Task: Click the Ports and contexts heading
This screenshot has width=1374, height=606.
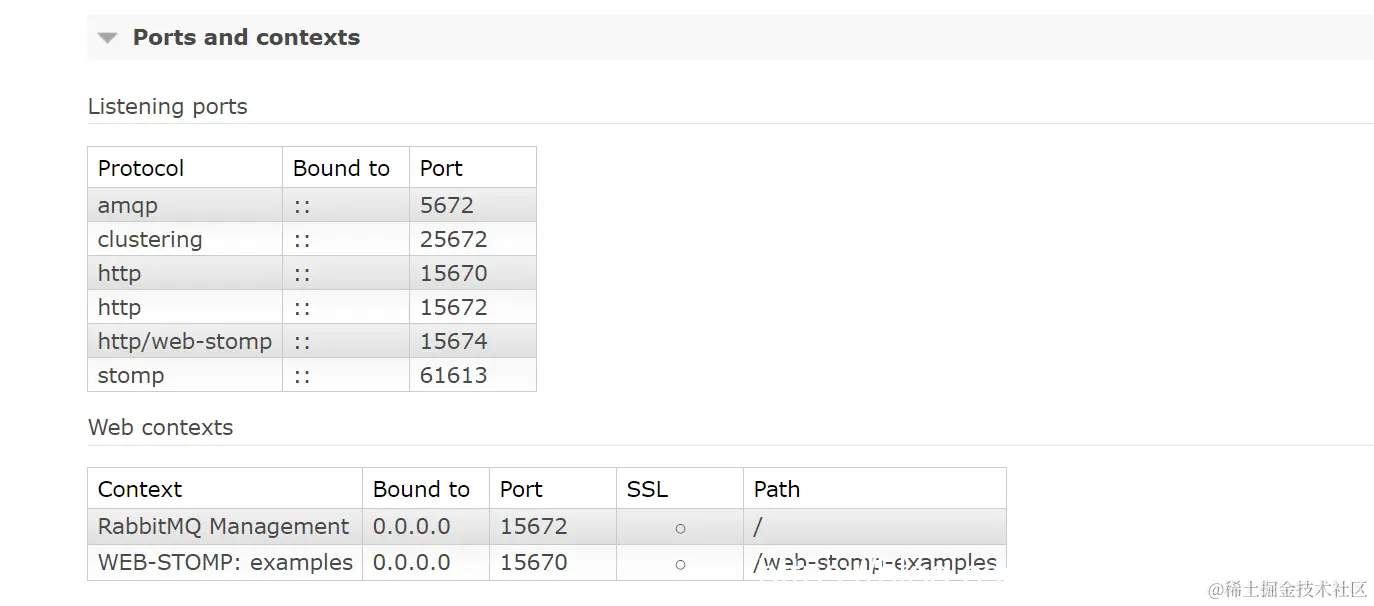Action: [x=246, y=37]
